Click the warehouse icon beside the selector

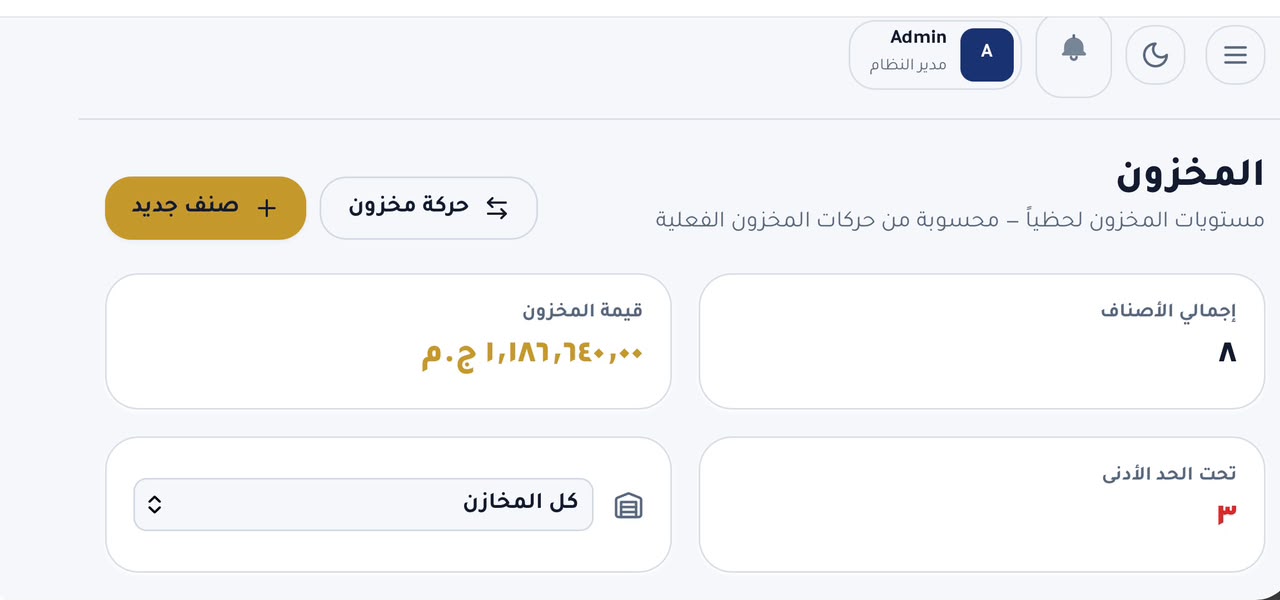tap(628, 506)
